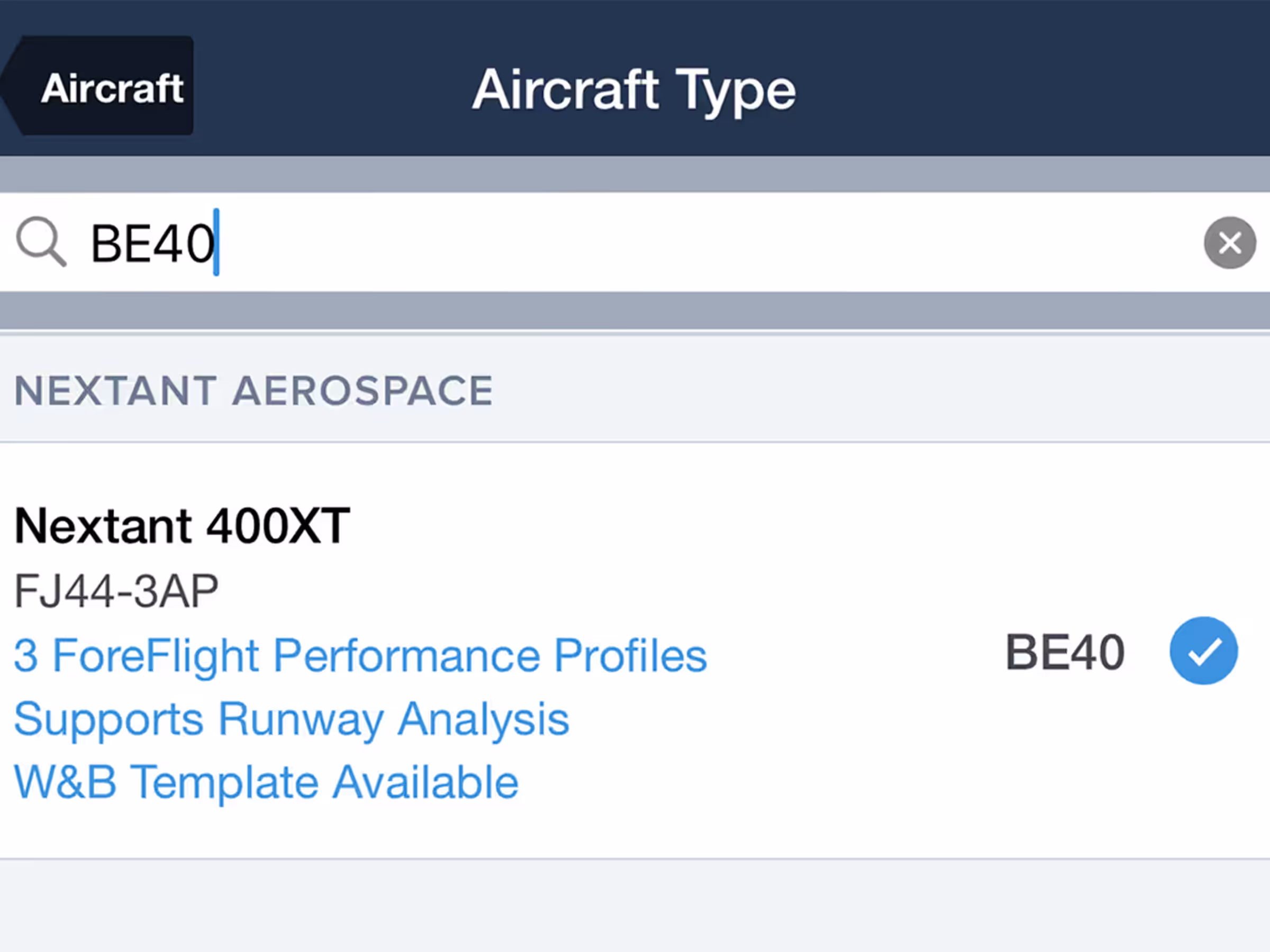Tap the gray bar above search field
The image size is (1270, 952).
[634, 174]
